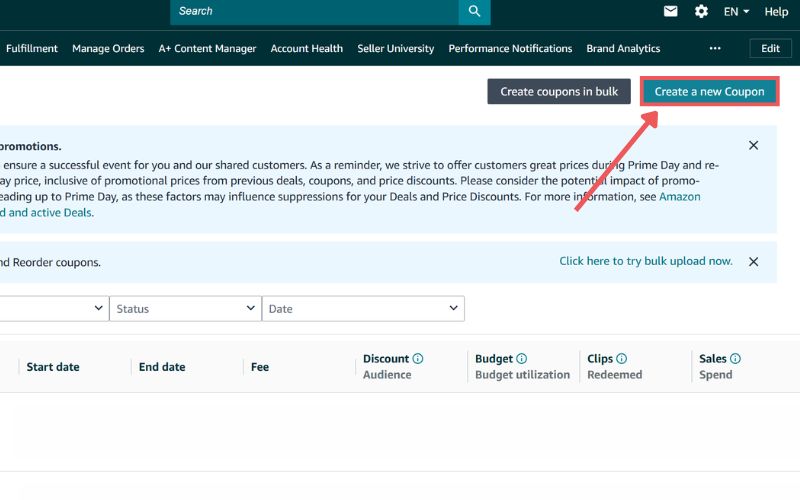Image resolution: width=800 pixels, height=500 pixels.
Task: Click the Budget info icon
Action: (521, 359)
